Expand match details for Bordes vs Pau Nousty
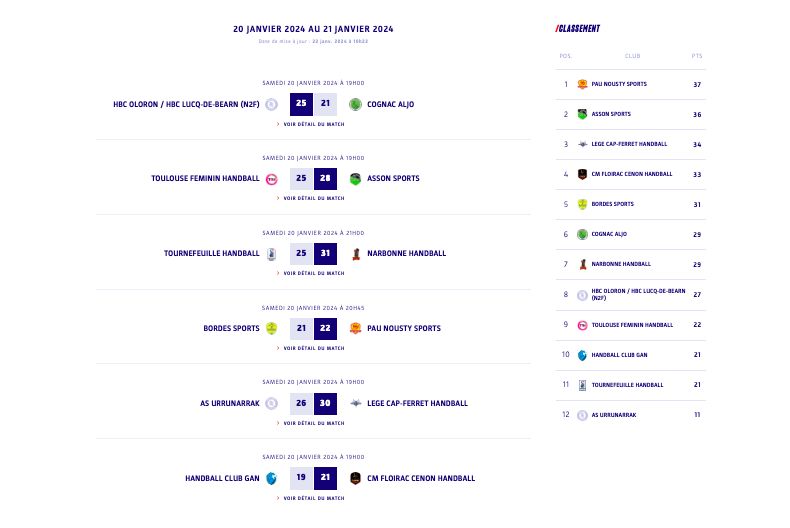 click(313, 348)
